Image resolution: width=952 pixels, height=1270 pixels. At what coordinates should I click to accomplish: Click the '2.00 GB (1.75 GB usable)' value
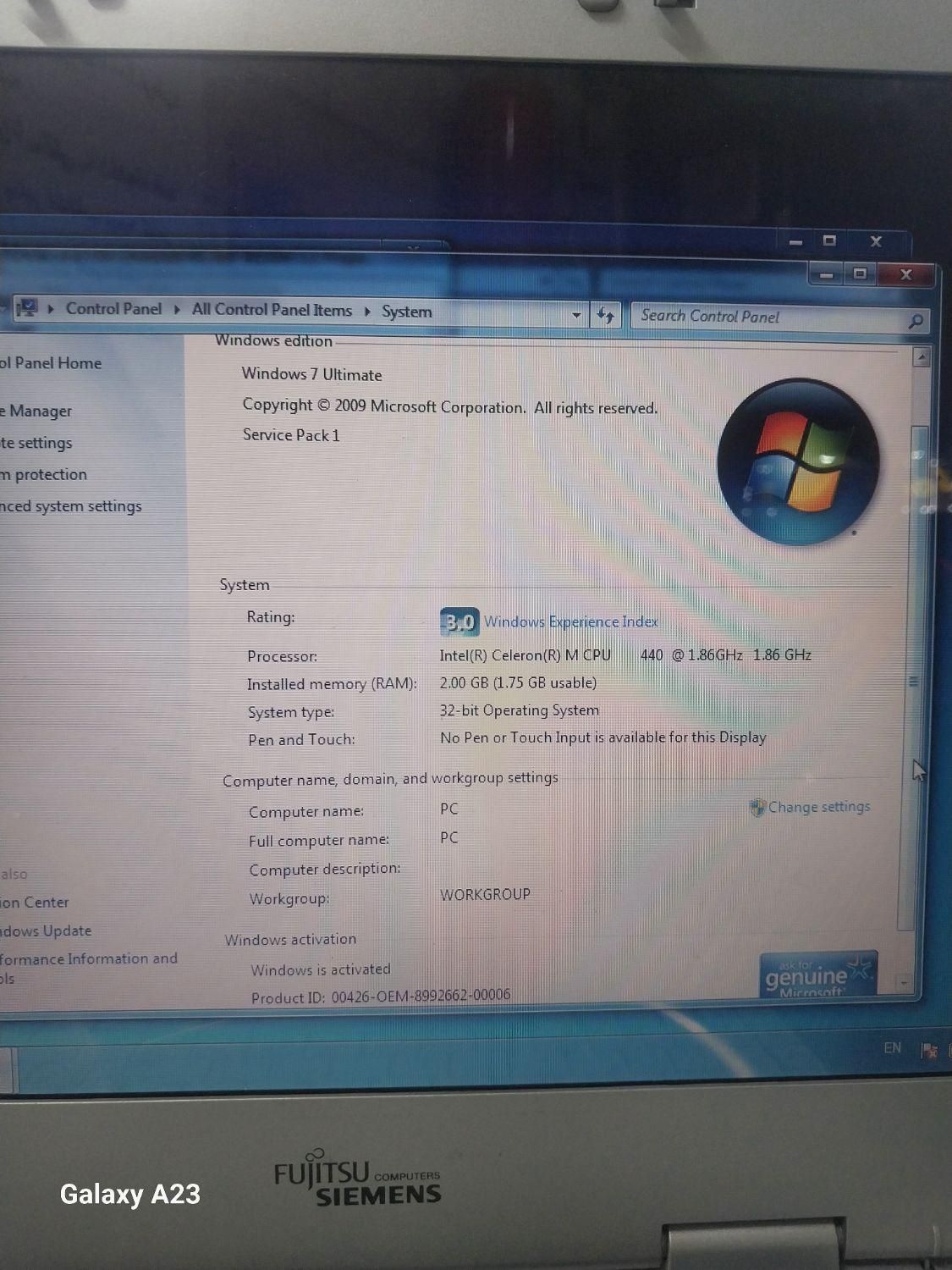tap(518, 682)
